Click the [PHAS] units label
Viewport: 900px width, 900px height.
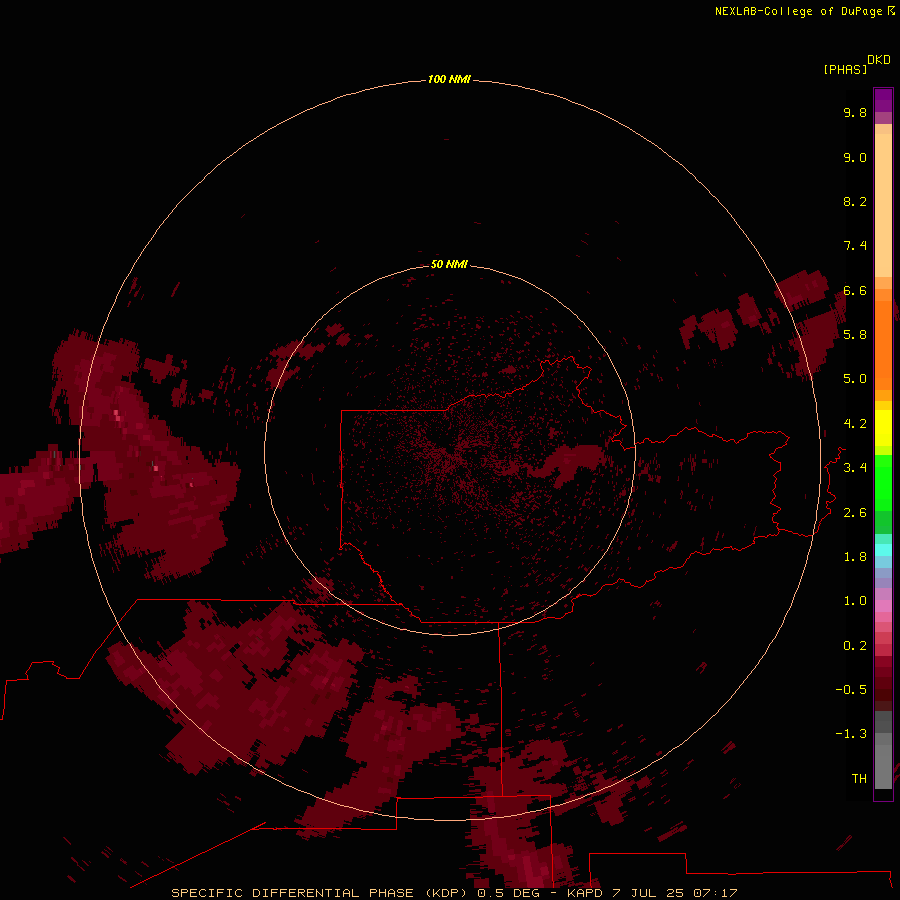tap(845, 69)
